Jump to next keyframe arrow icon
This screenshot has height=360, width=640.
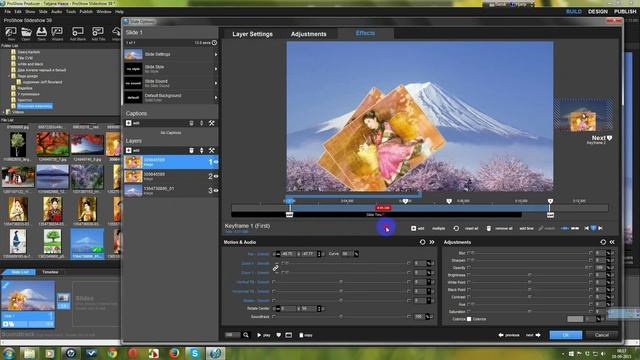pyautogui.click(x=600, y=228)
